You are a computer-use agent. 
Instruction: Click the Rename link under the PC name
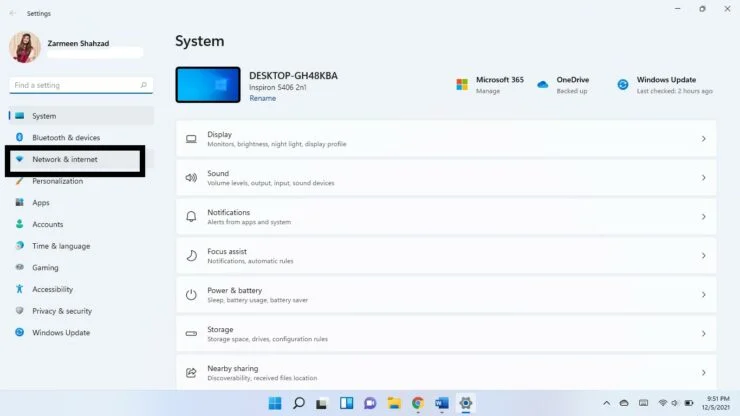[x=262, y=98]
